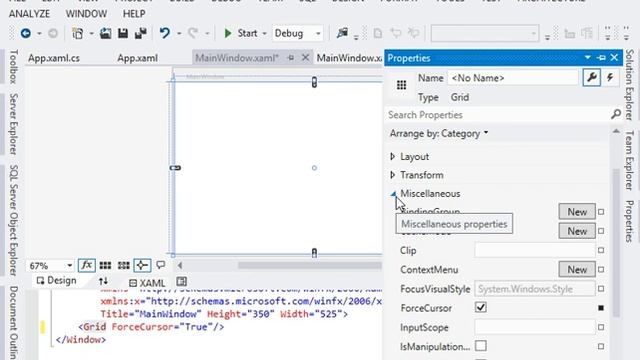This screenshot has height=360, width=640.
Task: Click the Search Properties field
Action: [x=497, y=115]
